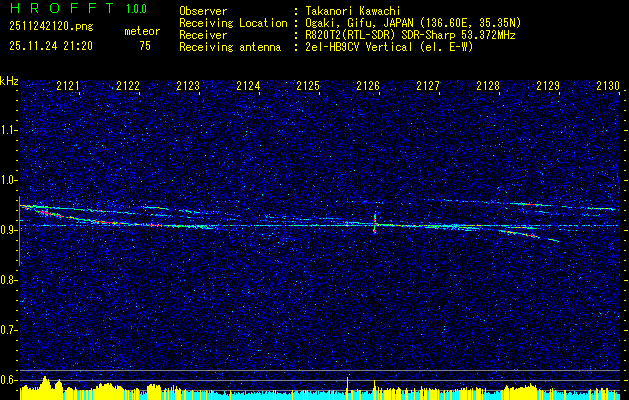The image size is (629, 400).
Task: Click the R820T2(RTL-SDR) SDR-Sharp 53.372MHz text
Action: (410, 35)
